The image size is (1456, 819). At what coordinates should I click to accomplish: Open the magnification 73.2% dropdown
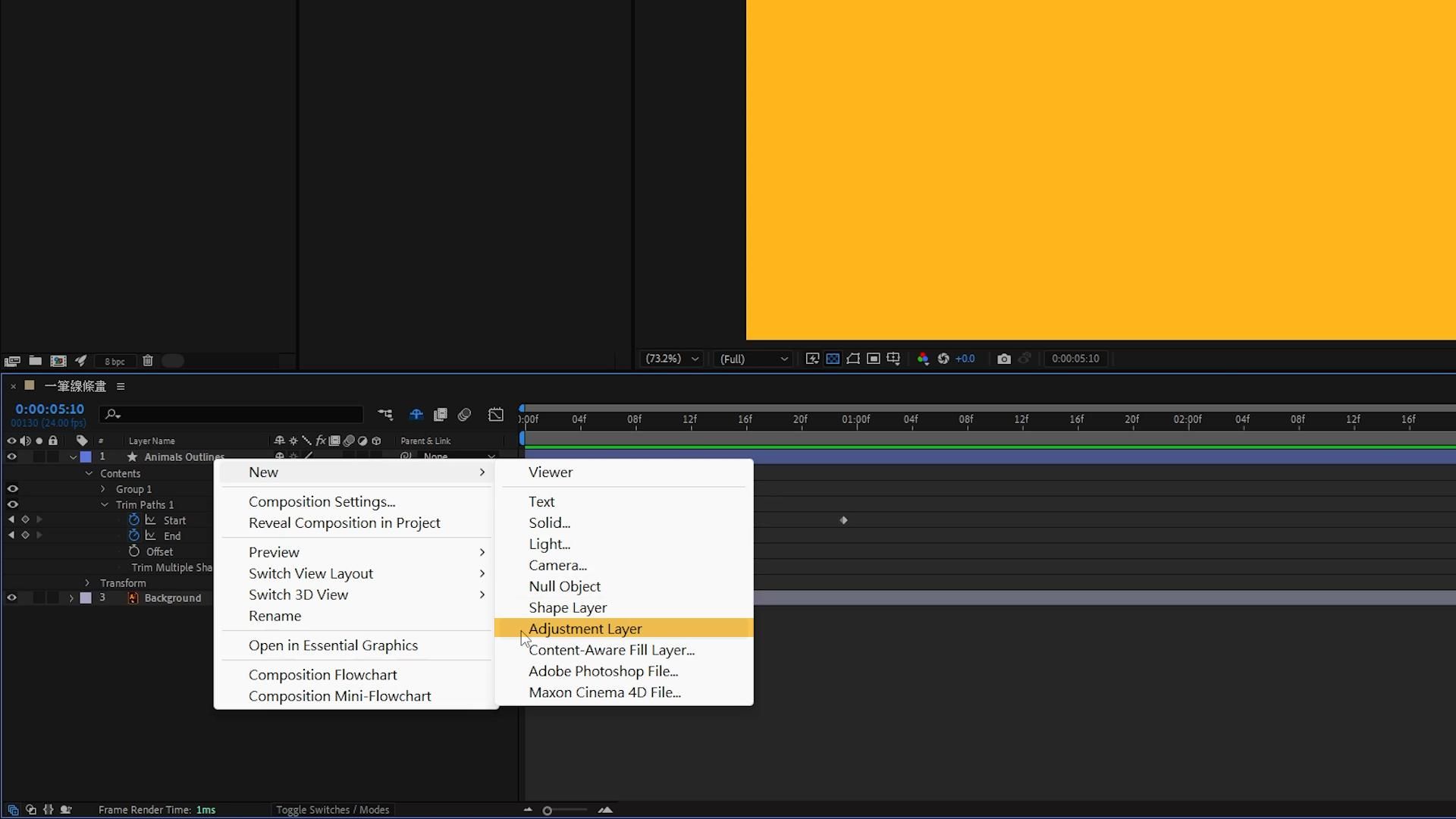pos(671,359)
